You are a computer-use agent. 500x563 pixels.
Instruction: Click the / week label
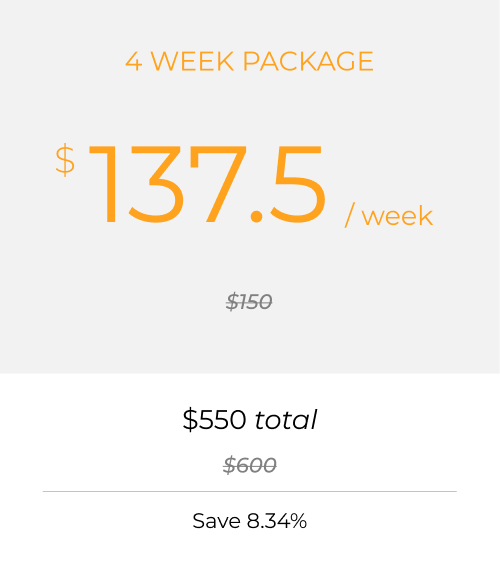pyautogui.click(x=388, y=215)
